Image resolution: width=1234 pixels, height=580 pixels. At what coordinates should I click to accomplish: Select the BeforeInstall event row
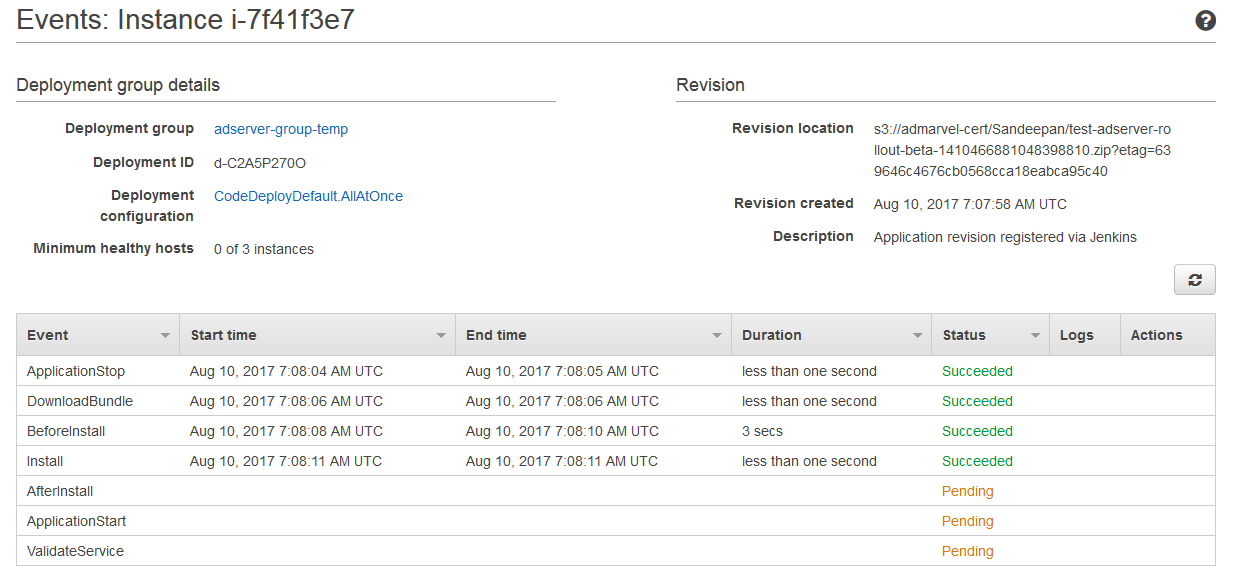66,431
